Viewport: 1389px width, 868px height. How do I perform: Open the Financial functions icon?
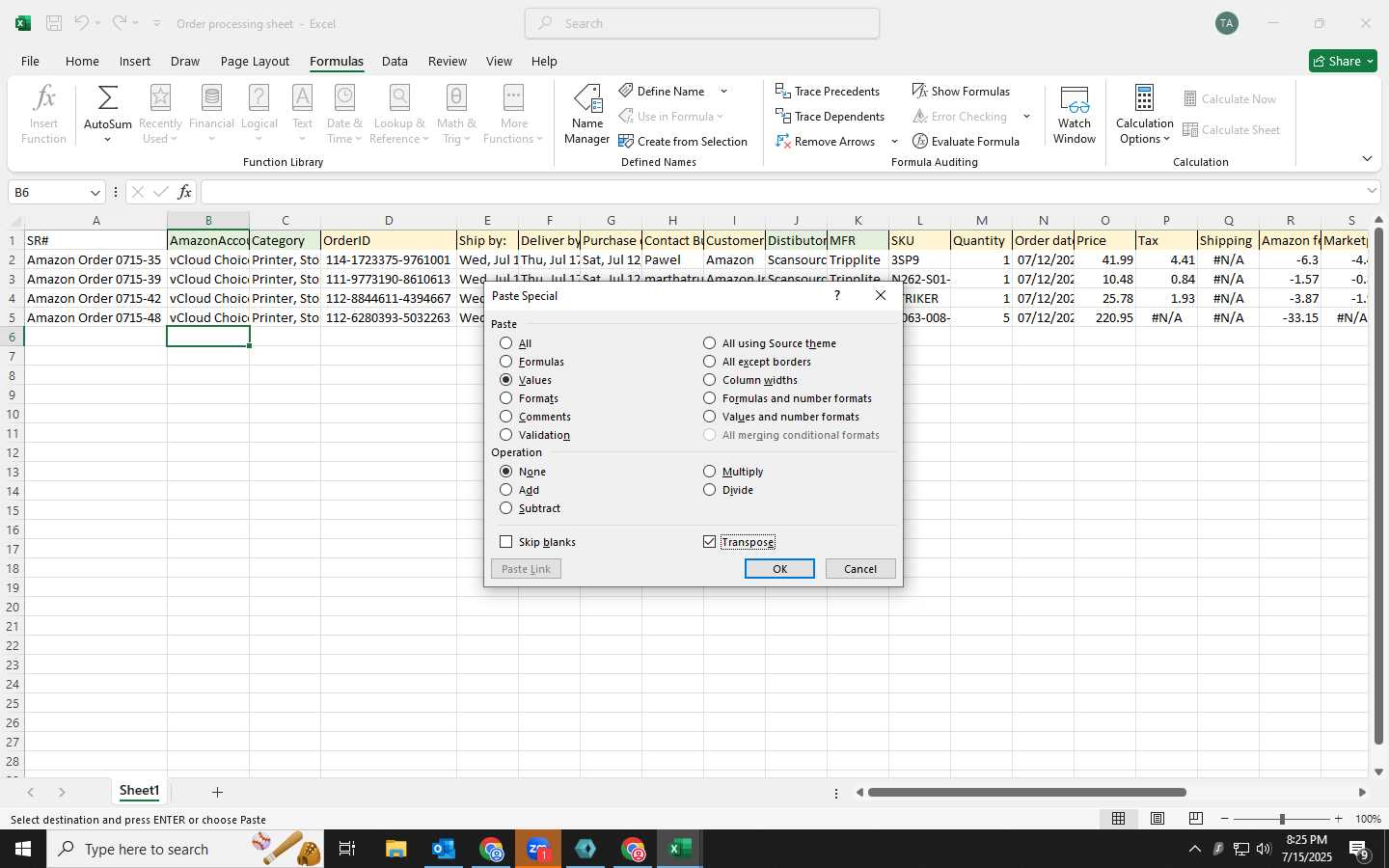(x=211, y=97)
